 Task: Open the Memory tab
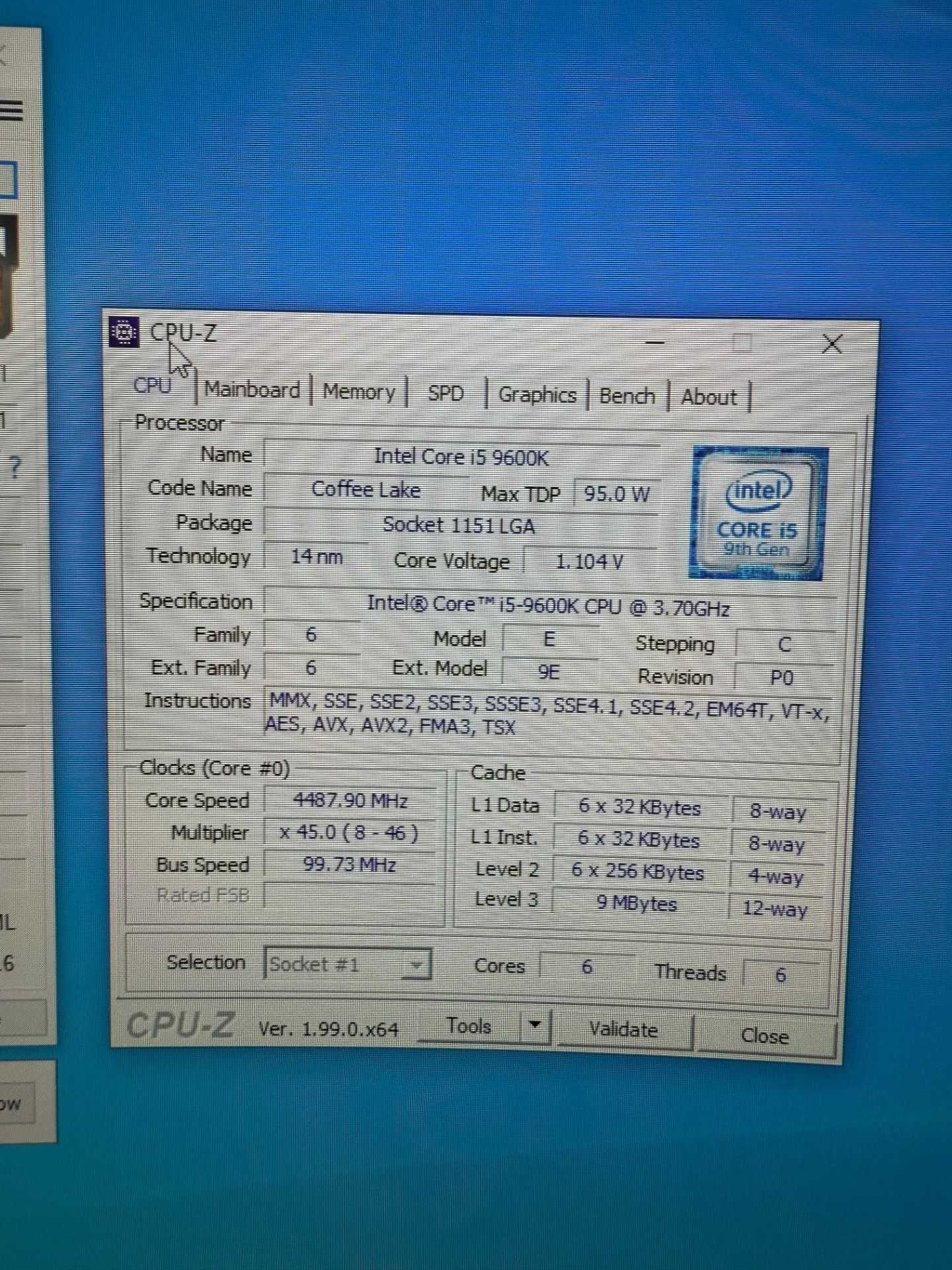(x=359, y=392)
